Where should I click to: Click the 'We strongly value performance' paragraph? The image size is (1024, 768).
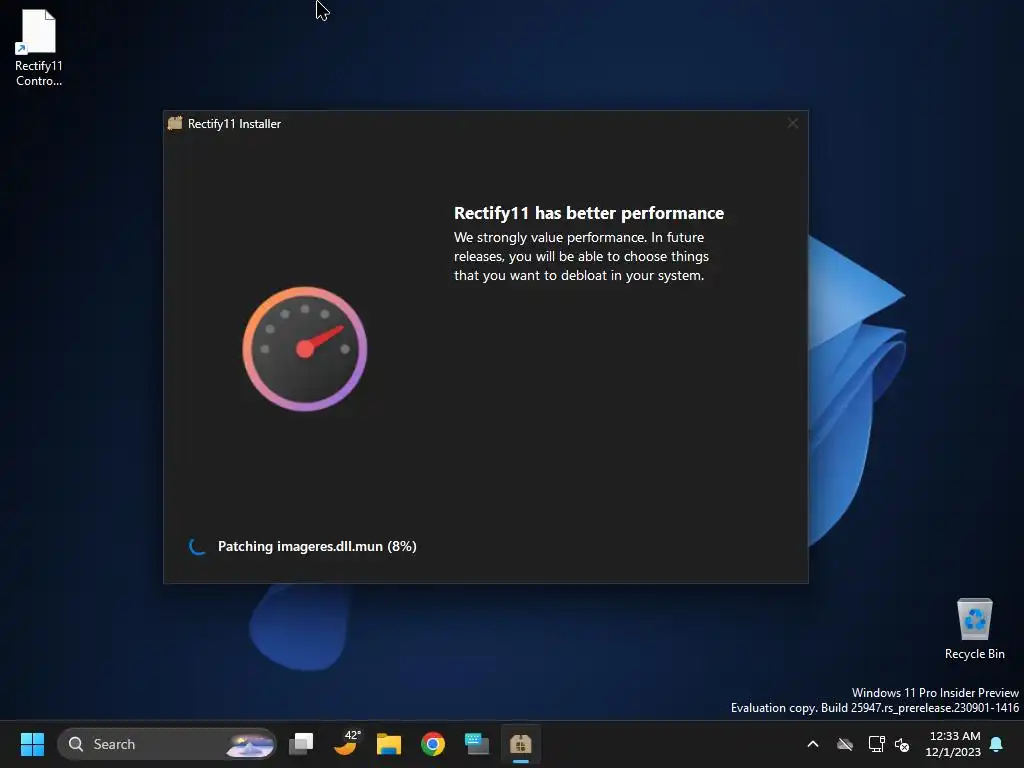point(581,256)
